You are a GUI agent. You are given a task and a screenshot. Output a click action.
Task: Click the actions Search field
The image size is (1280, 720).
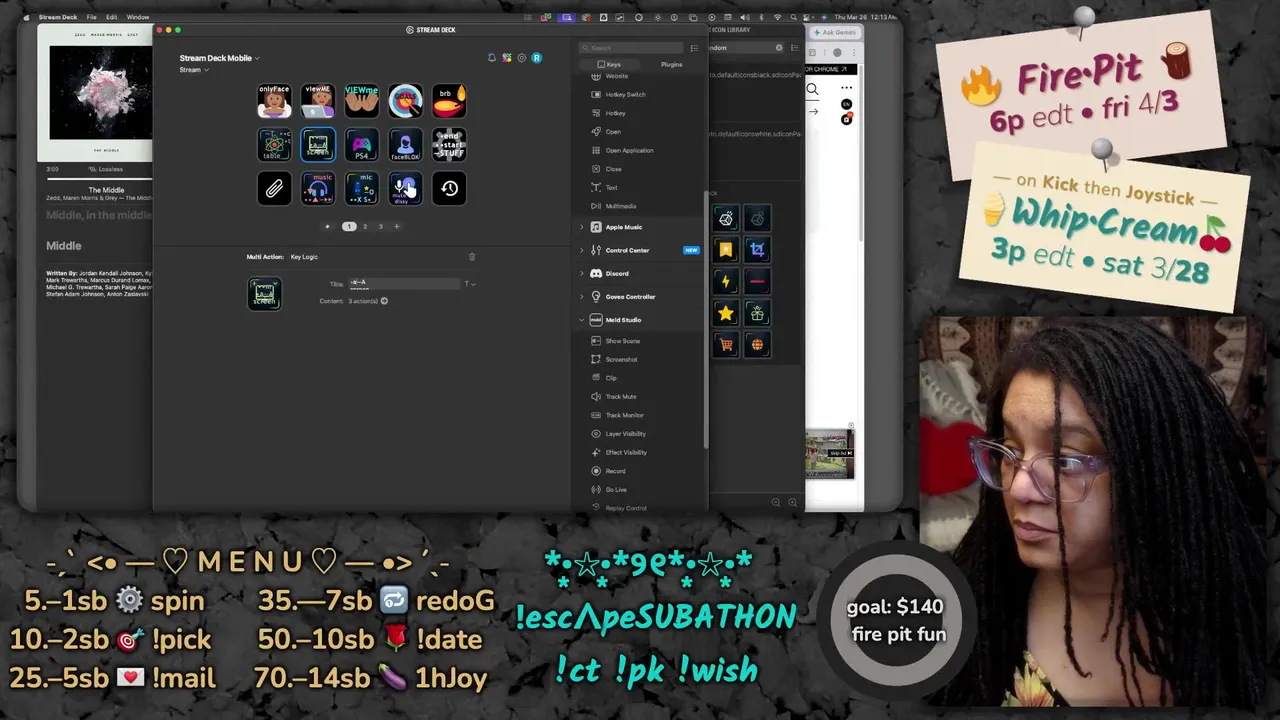click(631, 48)
